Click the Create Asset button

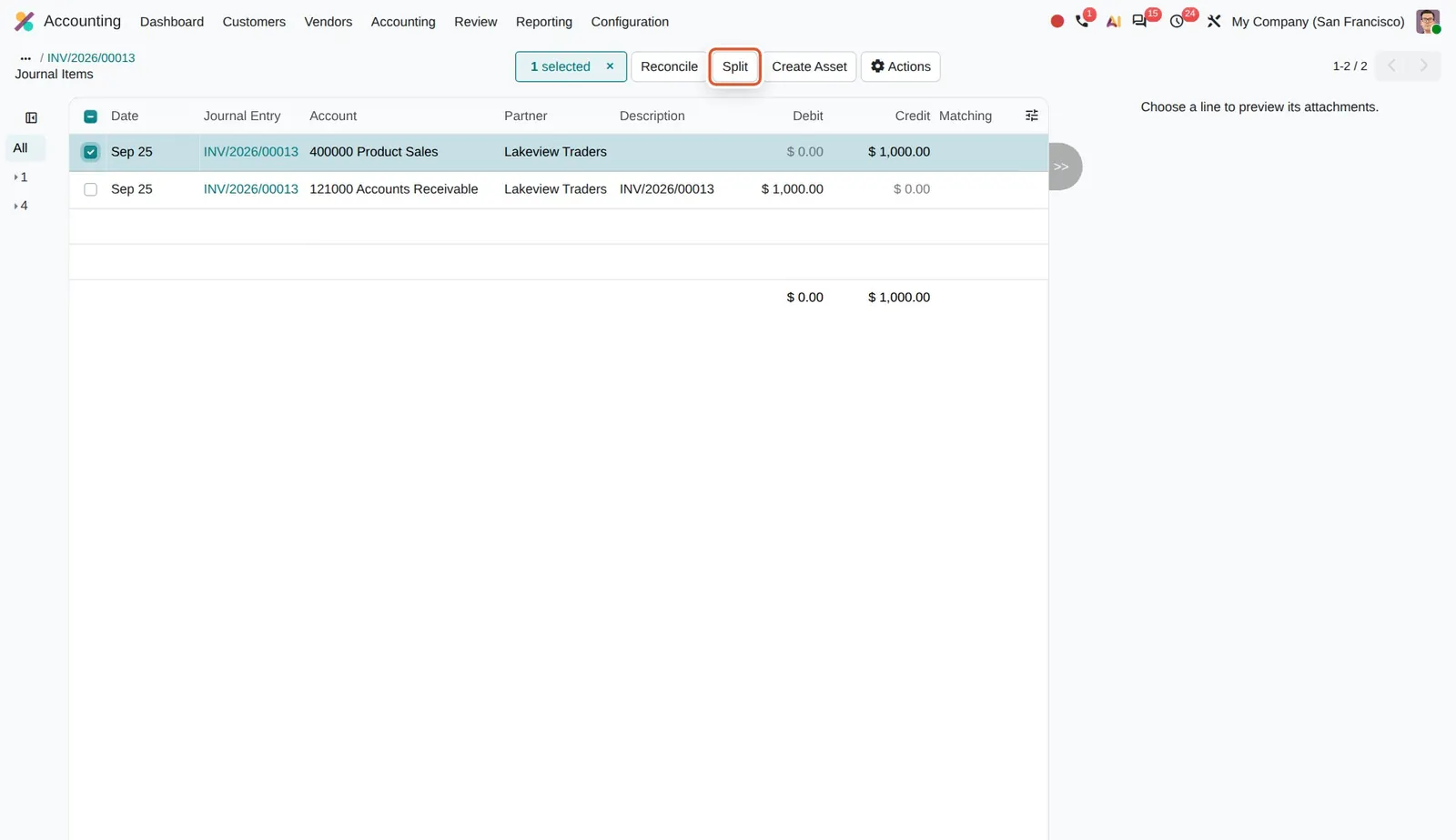(809, 66)
